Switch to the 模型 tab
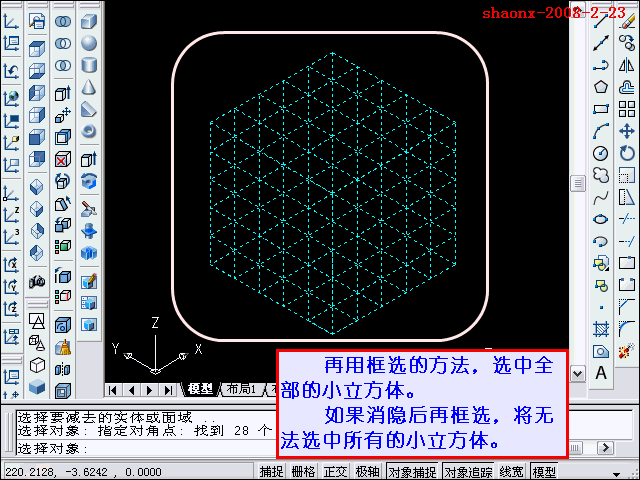Viewport: 640px width, 480px height. coord(201,389)
